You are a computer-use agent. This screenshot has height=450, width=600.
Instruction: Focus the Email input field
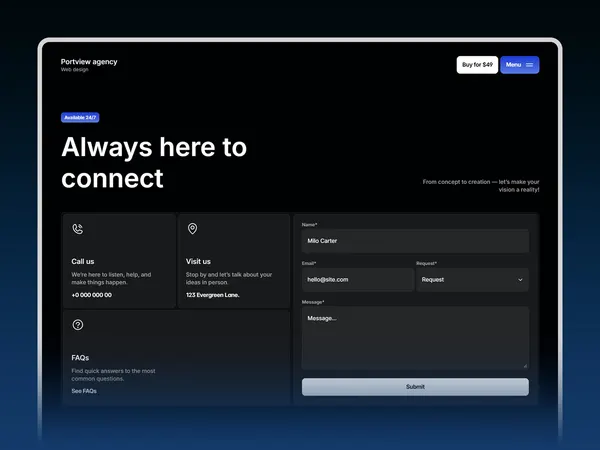point(358,280)
